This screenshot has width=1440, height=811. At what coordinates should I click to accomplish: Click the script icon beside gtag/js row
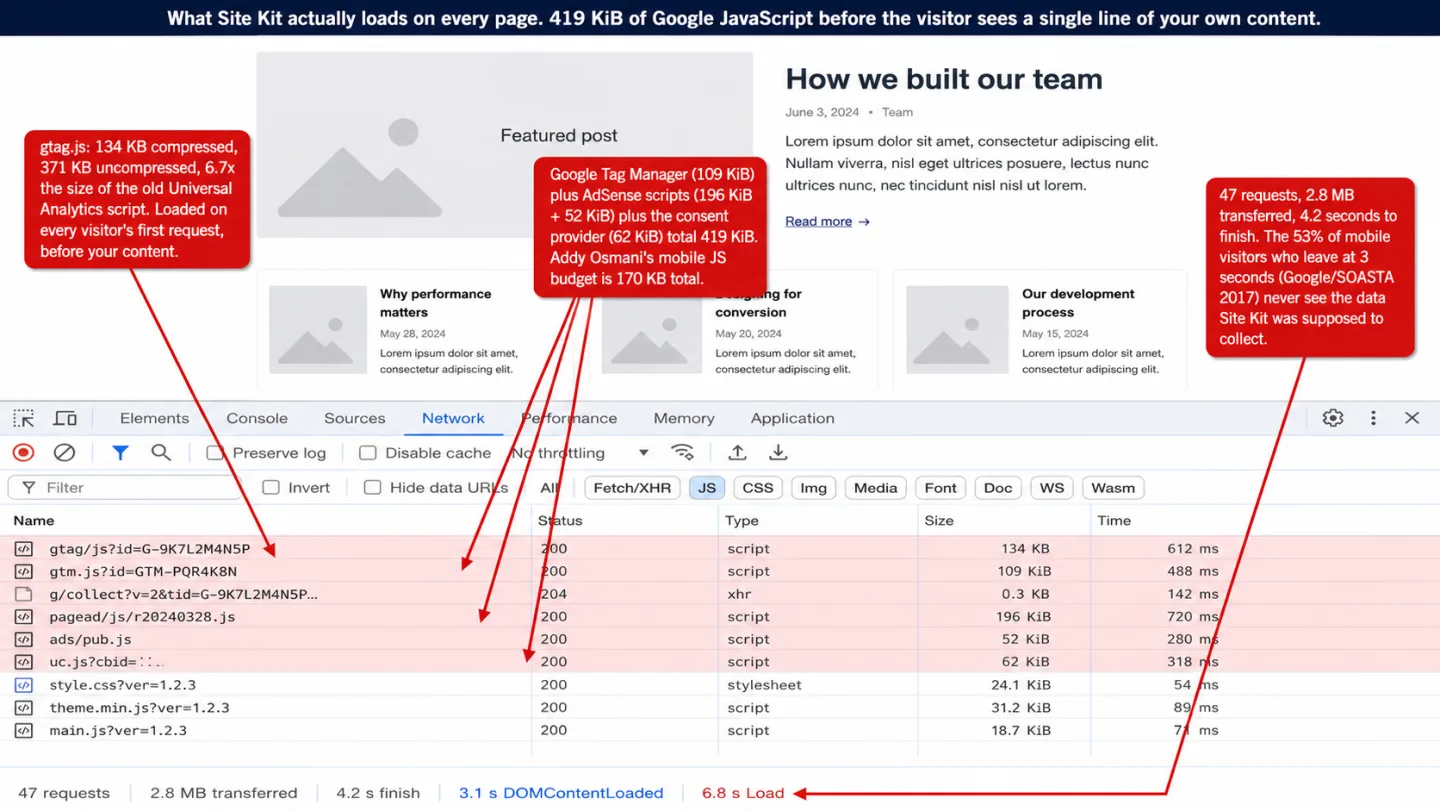coord(23,549)
